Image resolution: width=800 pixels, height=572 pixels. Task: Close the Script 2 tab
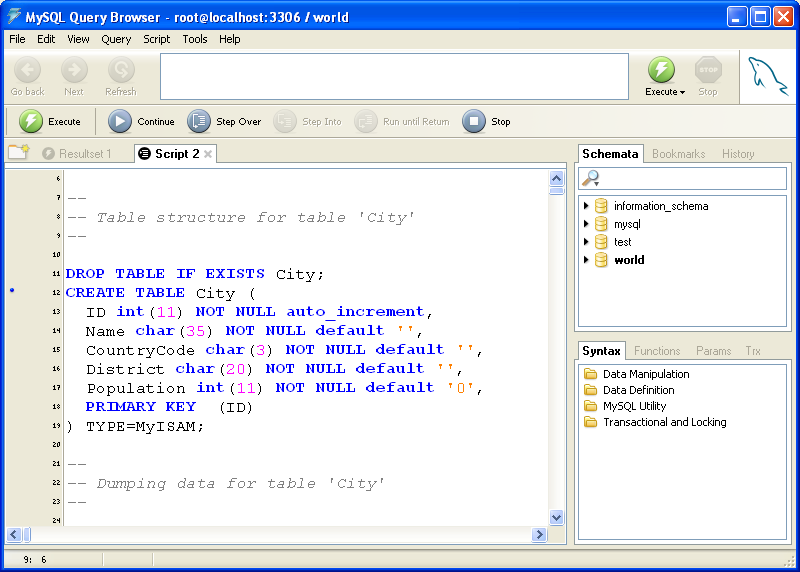209,154
